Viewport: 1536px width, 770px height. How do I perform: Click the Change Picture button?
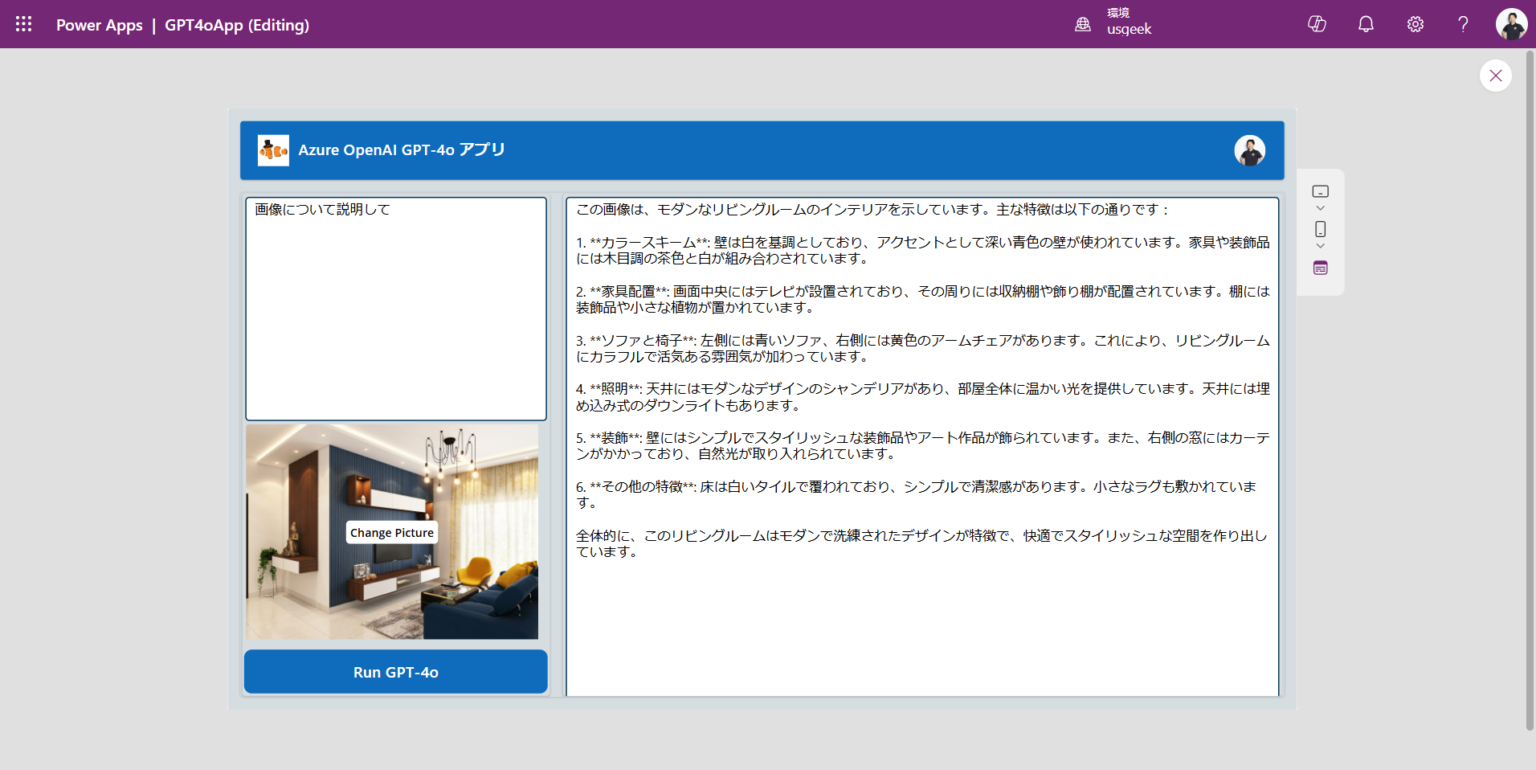coord(392,531)
